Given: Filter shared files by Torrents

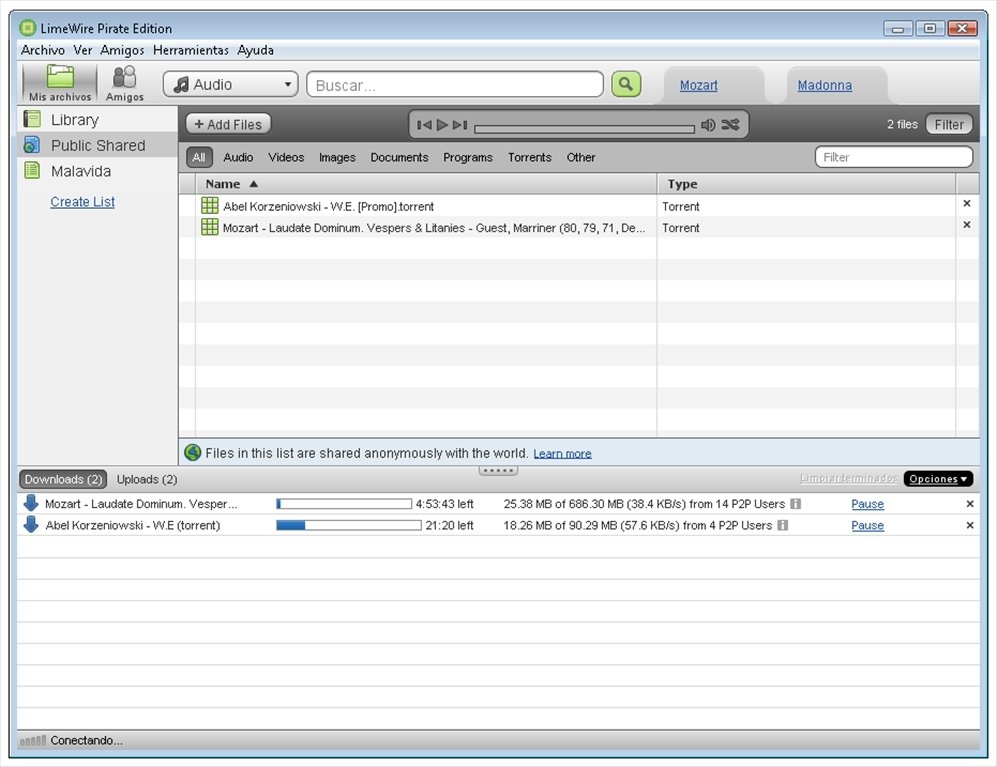Looking at the screenshot, I should coord(529,157).
